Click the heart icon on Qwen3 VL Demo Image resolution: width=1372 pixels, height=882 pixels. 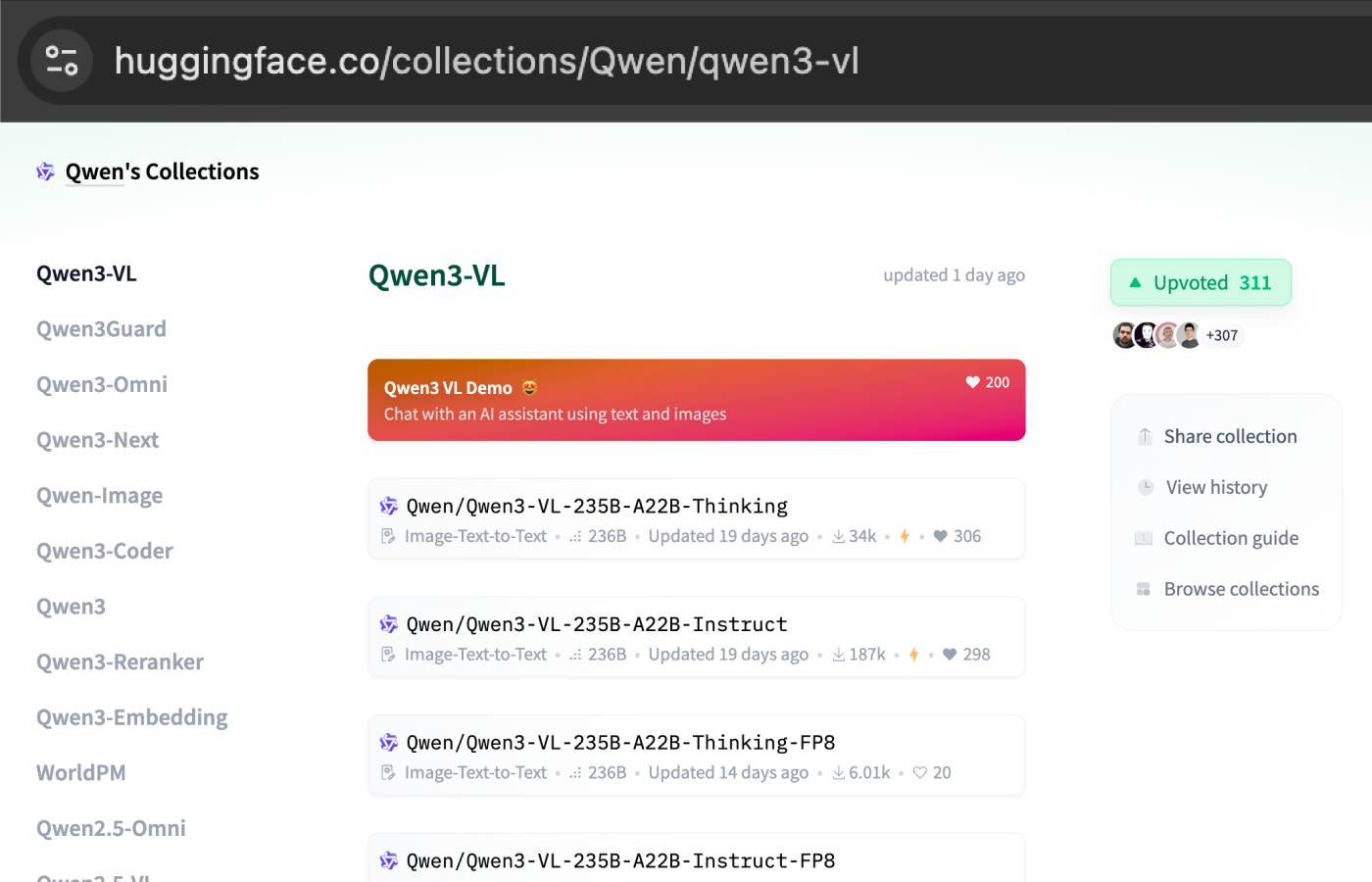972,382
